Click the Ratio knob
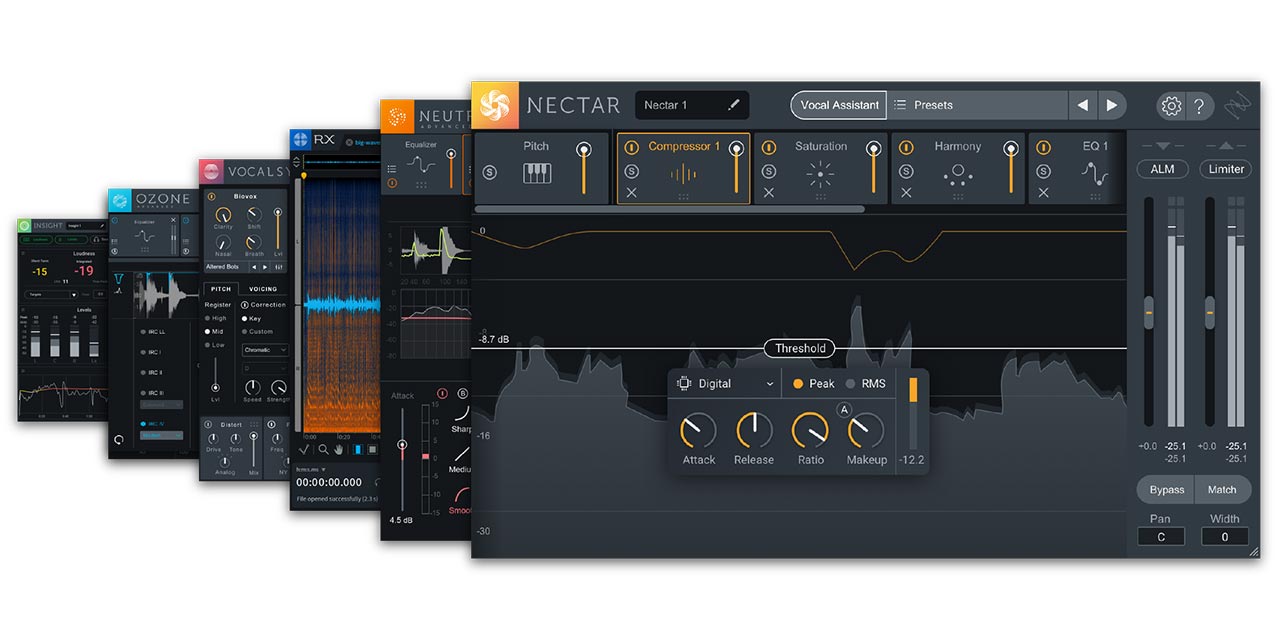Image resolution: width=1280 pixels, height=640 pixels. click(810, 431)
